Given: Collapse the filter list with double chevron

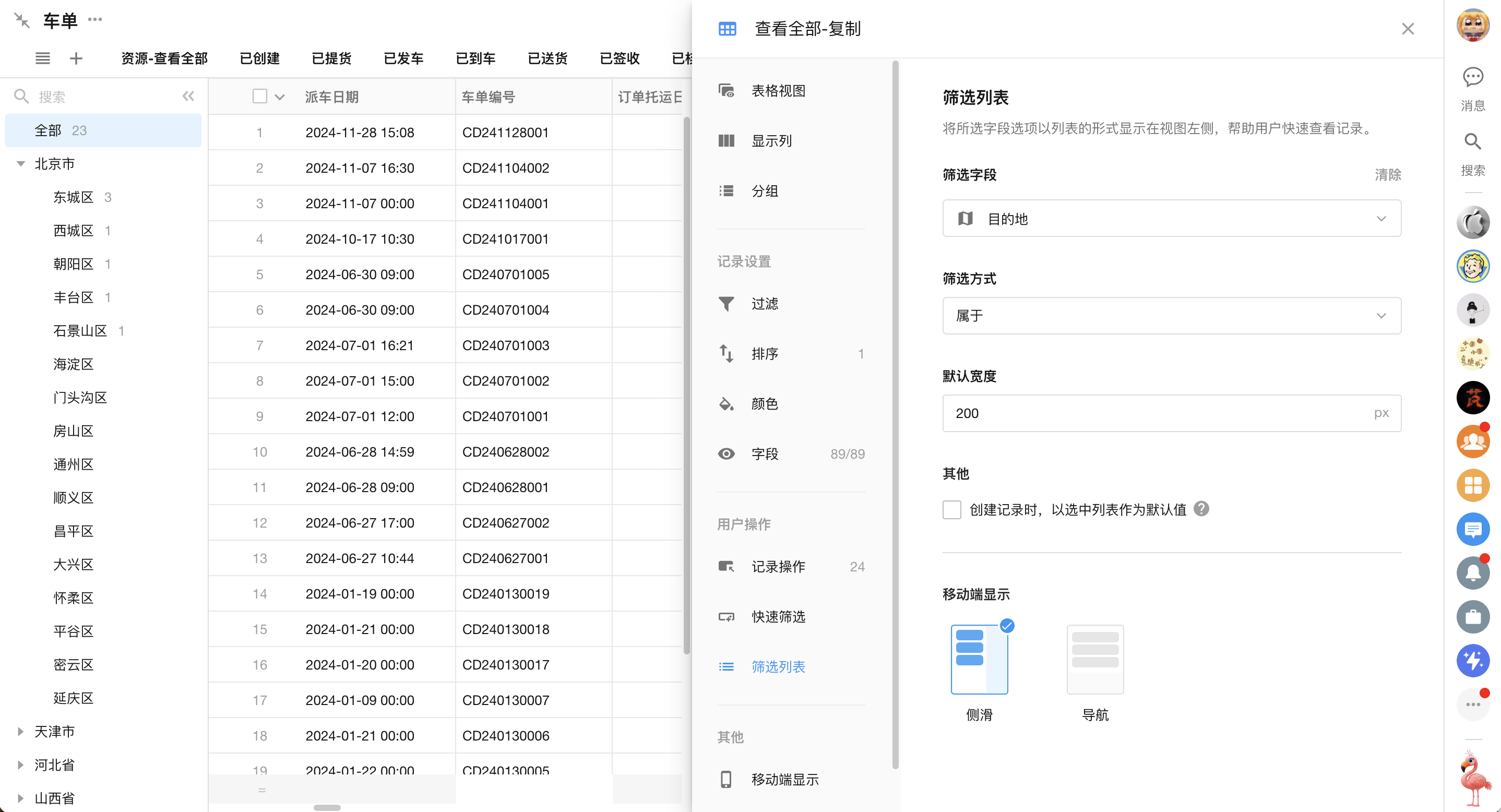Looking at the screenshot, I should (188, 96).
